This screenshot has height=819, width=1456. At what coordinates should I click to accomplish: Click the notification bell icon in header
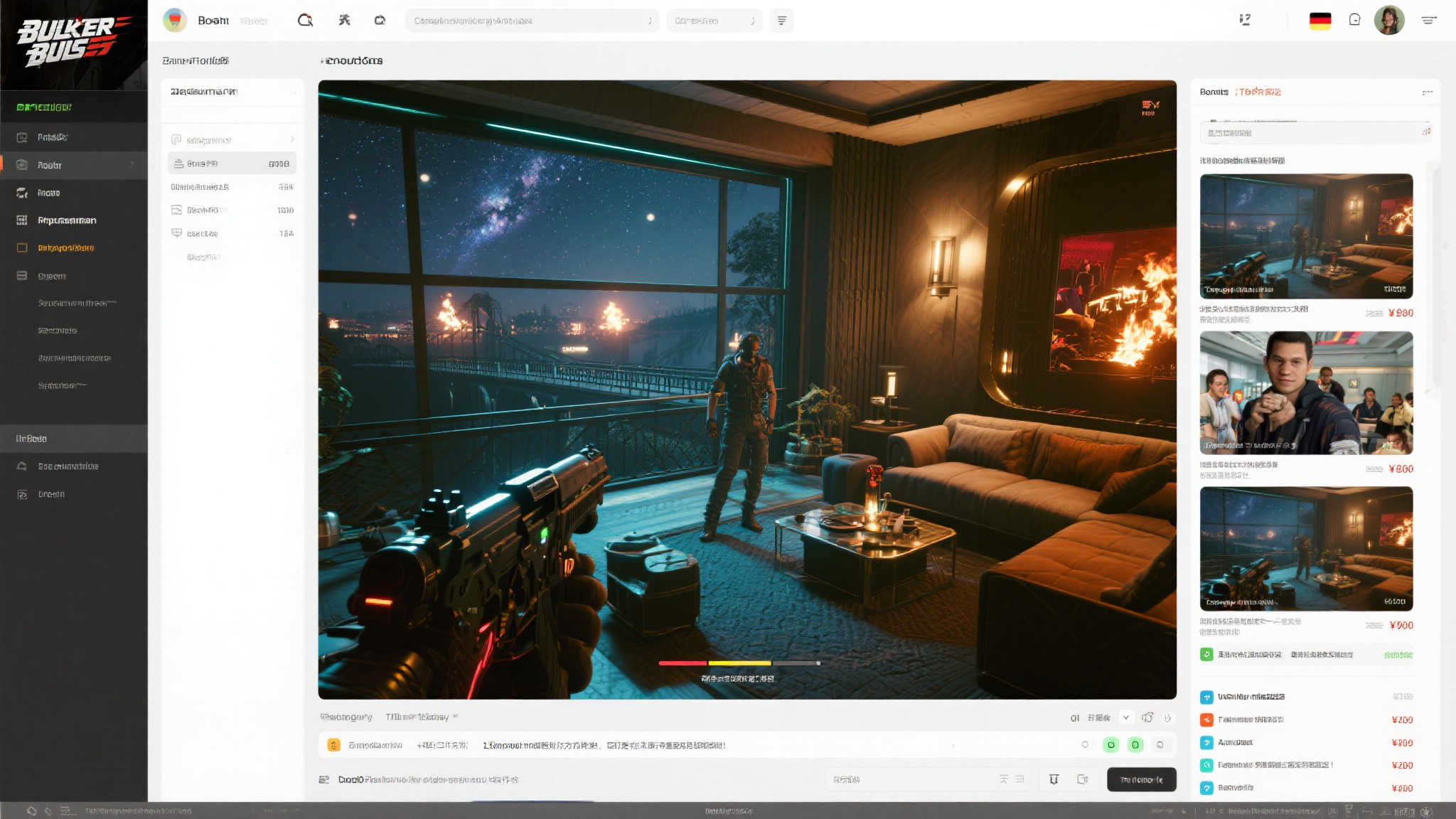pos(1354,21)
